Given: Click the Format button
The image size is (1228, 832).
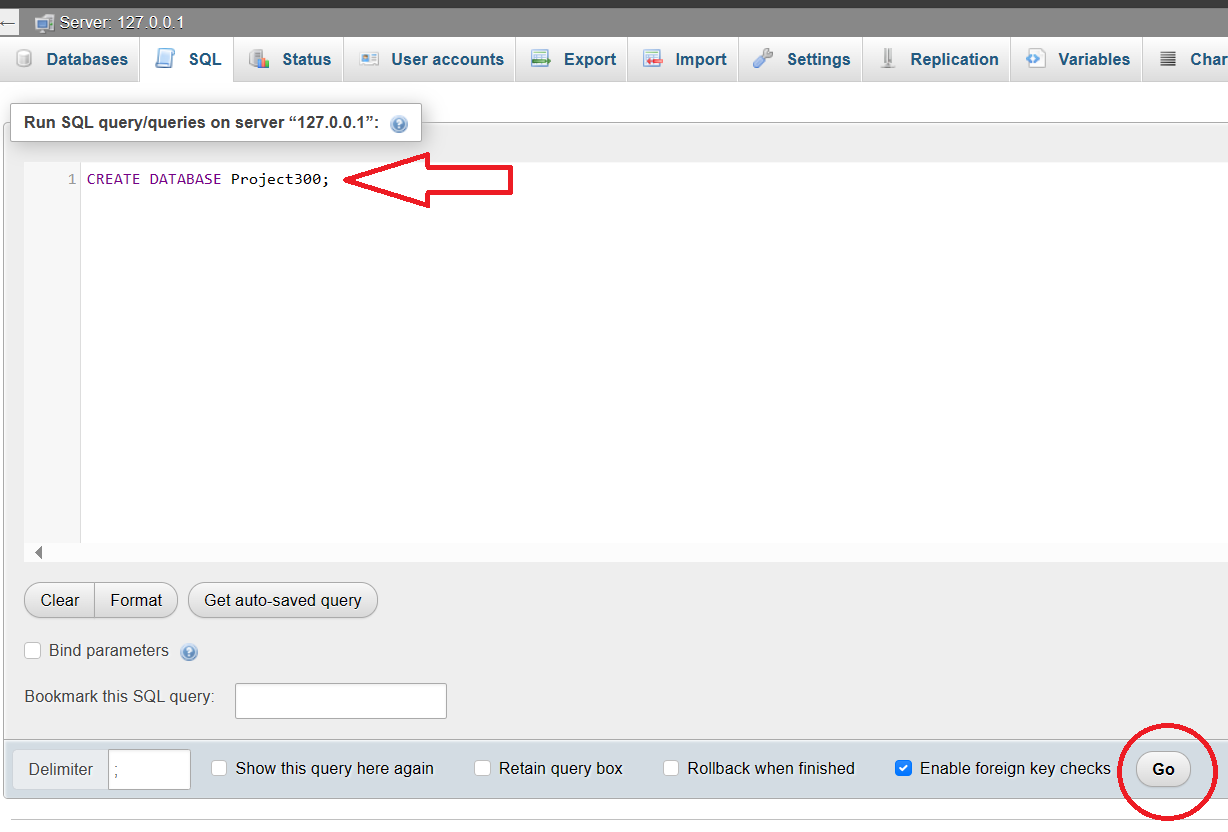Looking at the screenshot, I should point(136,600).
